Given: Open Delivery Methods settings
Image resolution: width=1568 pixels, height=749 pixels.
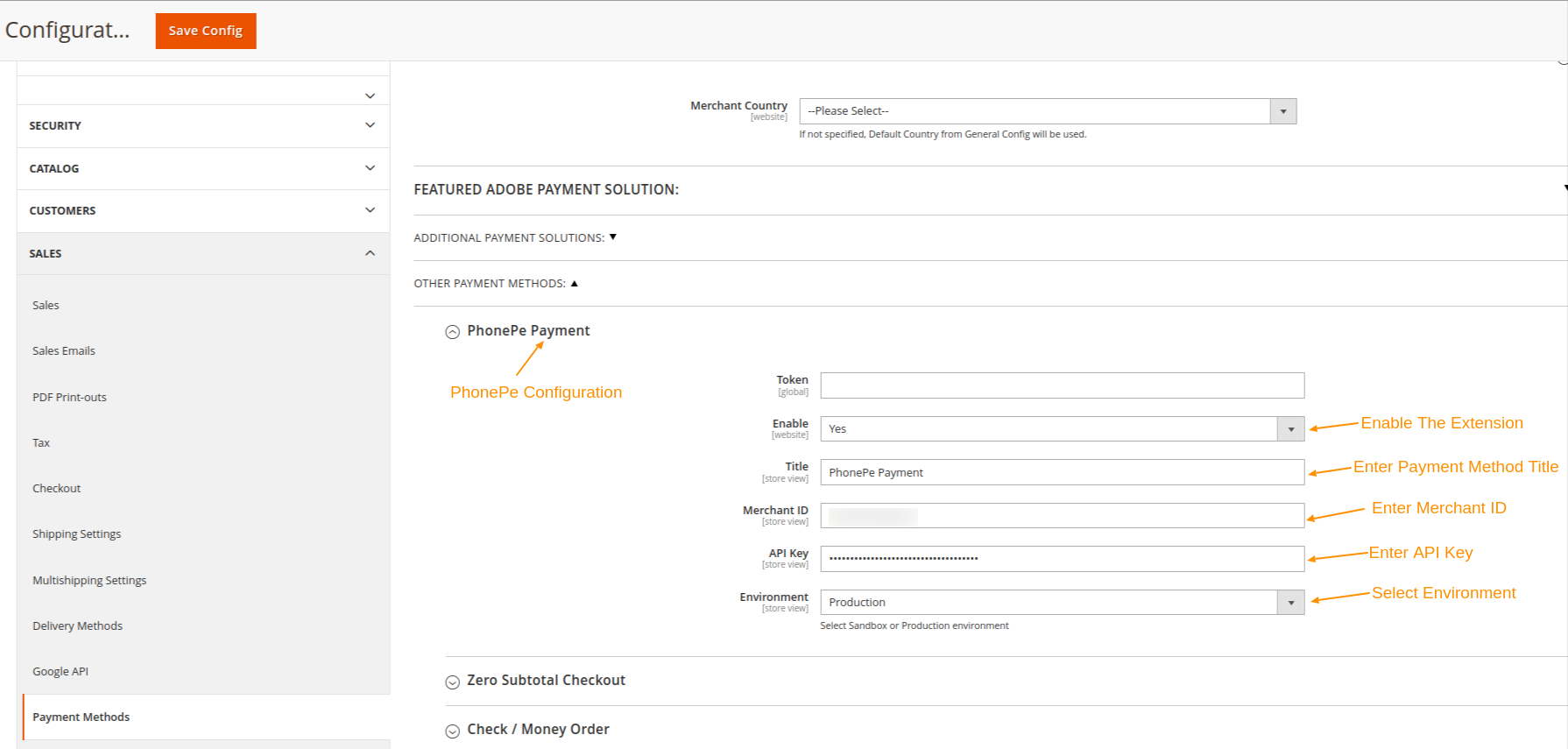Looking at the screenshot, I should coord(78,626).
